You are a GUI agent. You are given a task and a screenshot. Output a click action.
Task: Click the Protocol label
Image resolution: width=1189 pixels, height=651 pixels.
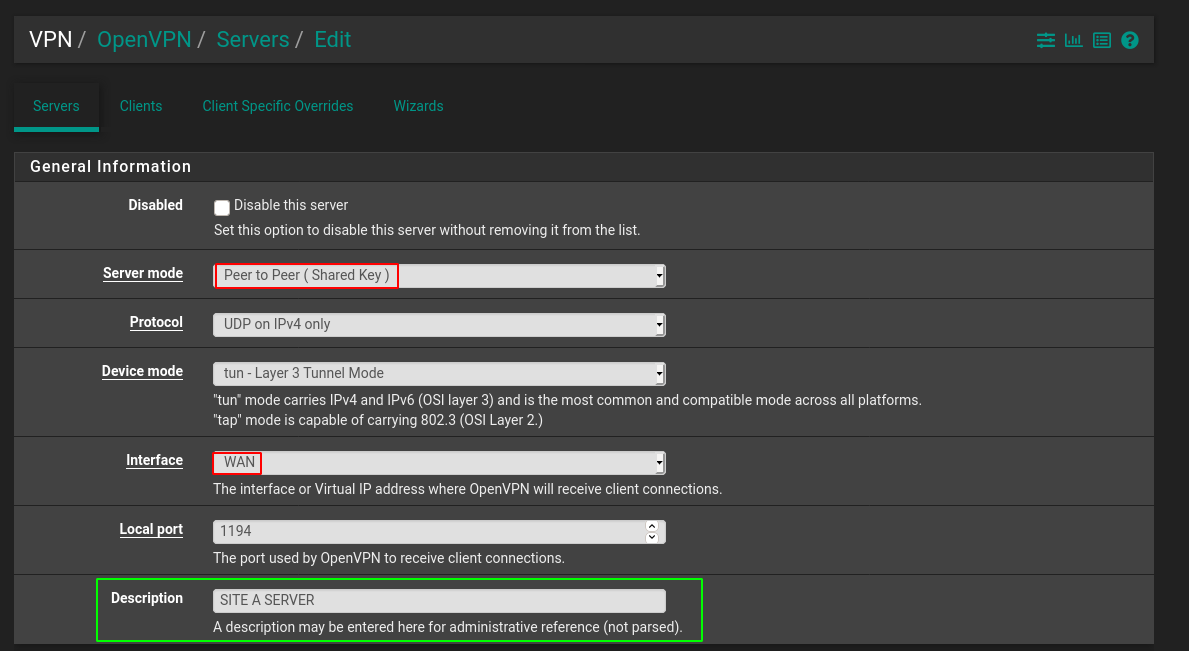click(x=155, y=322)
